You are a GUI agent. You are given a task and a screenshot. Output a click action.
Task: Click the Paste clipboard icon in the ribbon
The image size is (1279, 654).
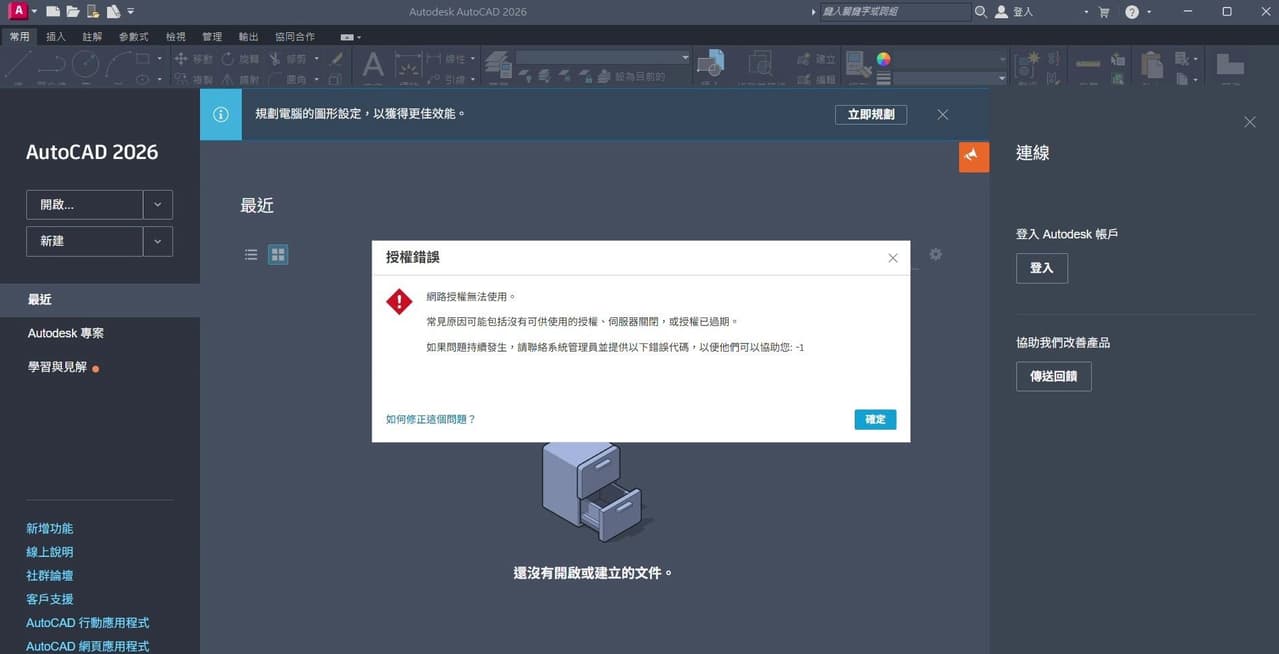[x=1152, y=65]
